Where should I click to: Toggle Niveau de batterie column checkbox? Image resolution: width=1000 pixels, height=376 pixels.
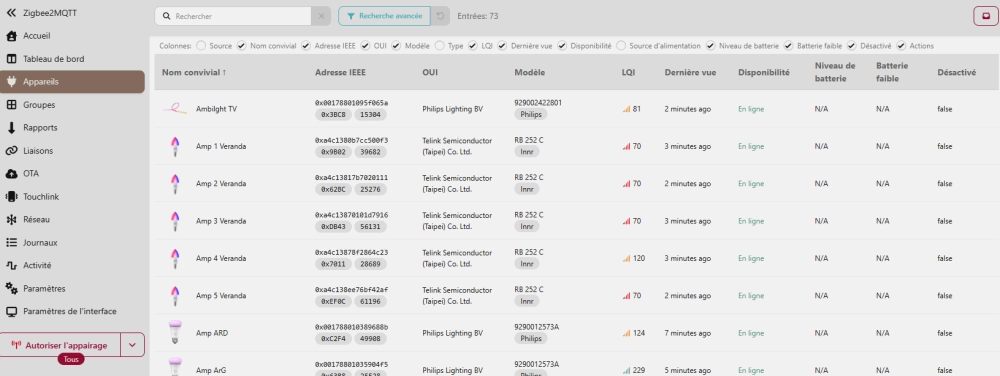[710, 46]
